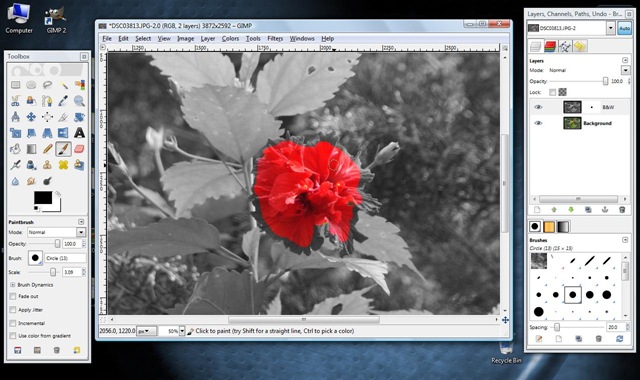
Task: Select the Ellipse Select tool
Action: point(31,85)
